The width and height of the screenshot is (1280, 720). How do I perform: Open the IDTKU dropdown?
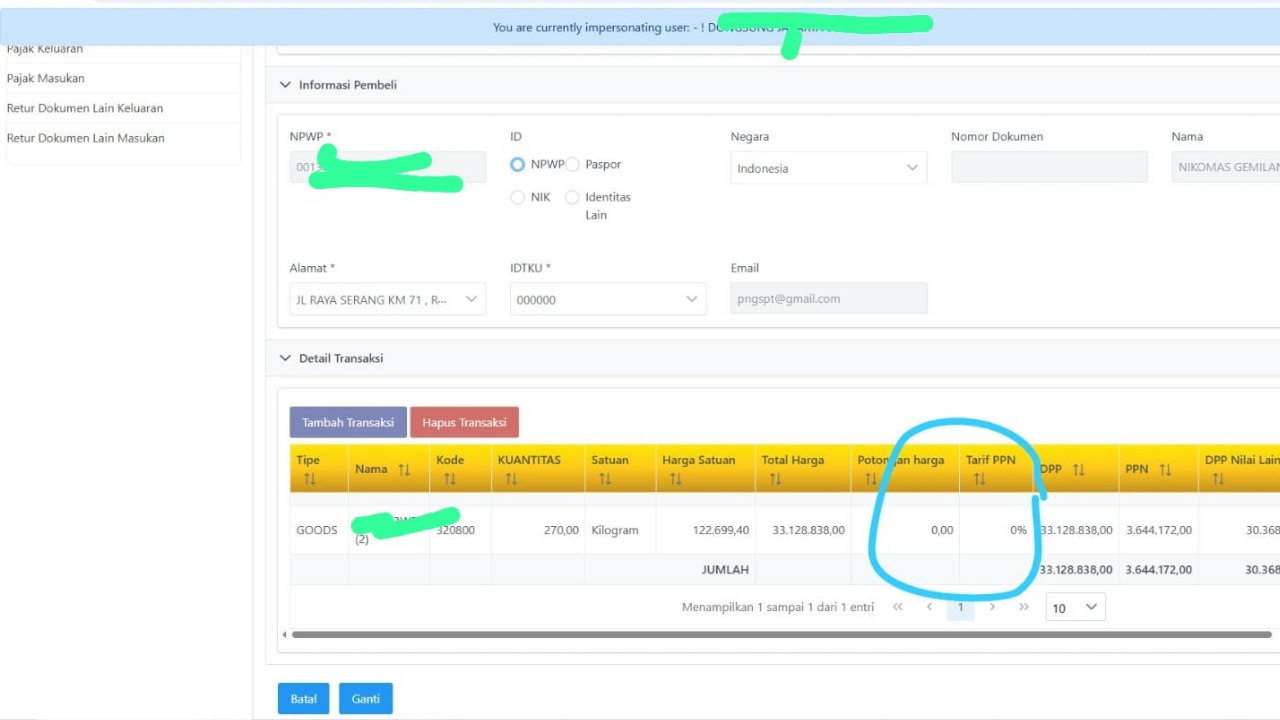tap(606, 299)
